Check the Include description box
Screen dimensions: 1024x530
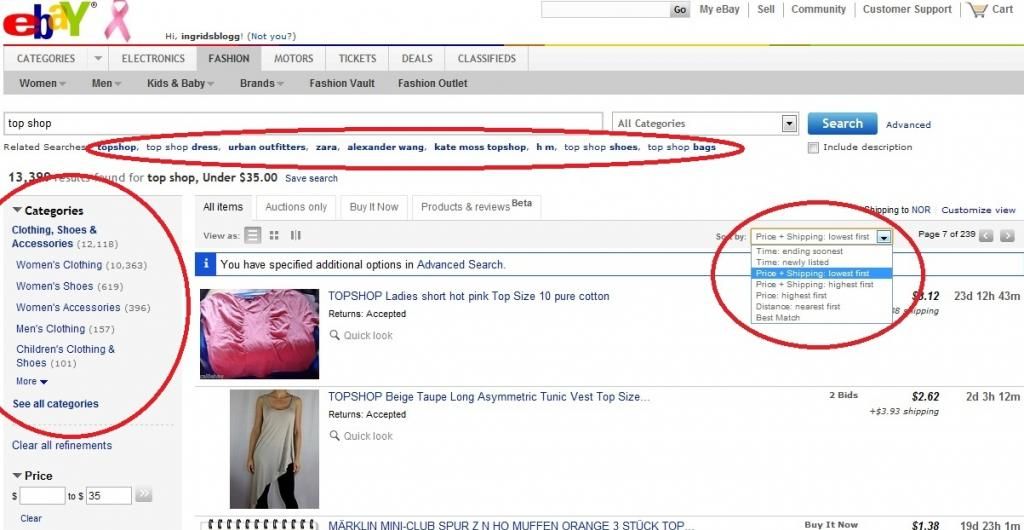(x=813, y=148)
